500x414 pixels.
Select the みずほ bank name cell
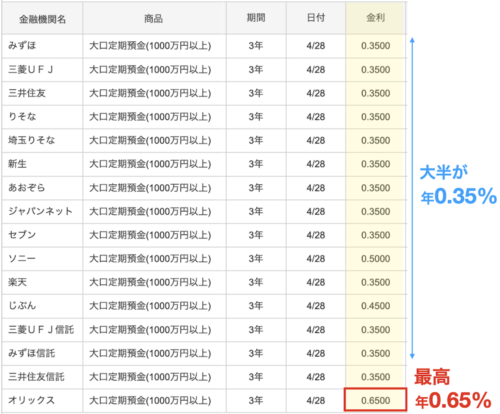pyautogui.click(x=42, y=46)
